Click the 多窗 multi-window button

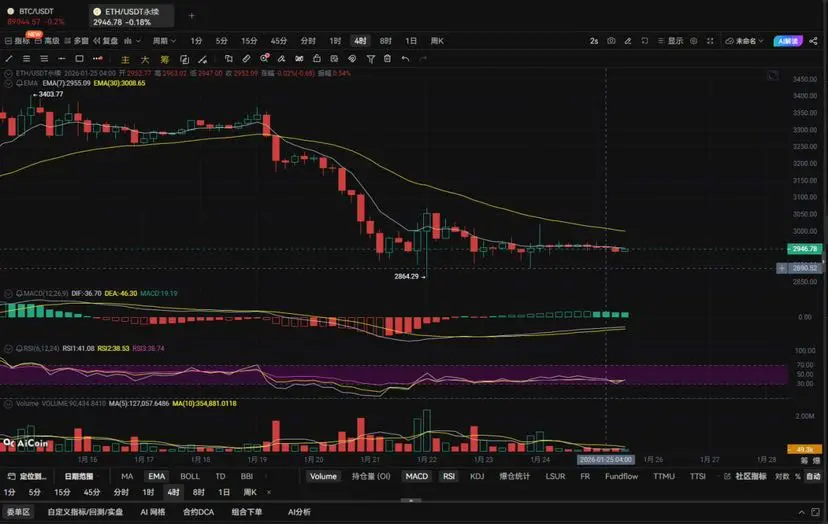(x=77, y=41)
